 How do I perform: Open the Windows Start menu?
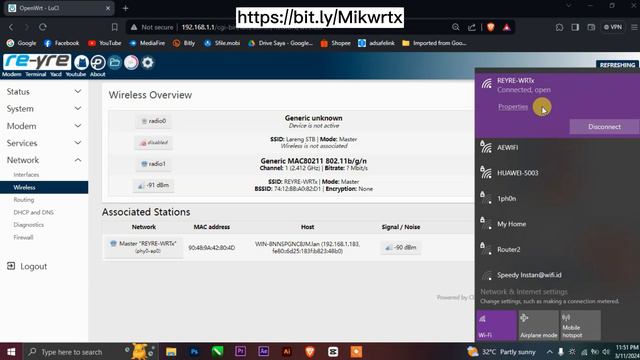click(x=11, y=351)
